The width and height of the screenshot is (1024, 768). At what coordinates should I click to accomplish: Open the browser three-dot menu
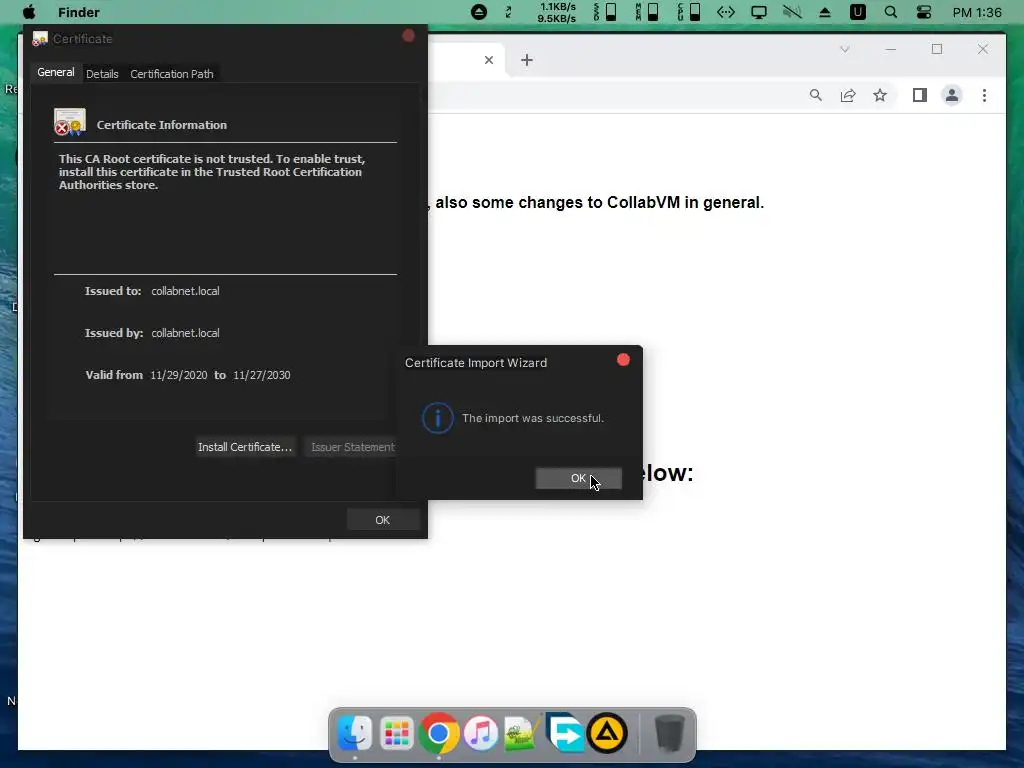984,95
